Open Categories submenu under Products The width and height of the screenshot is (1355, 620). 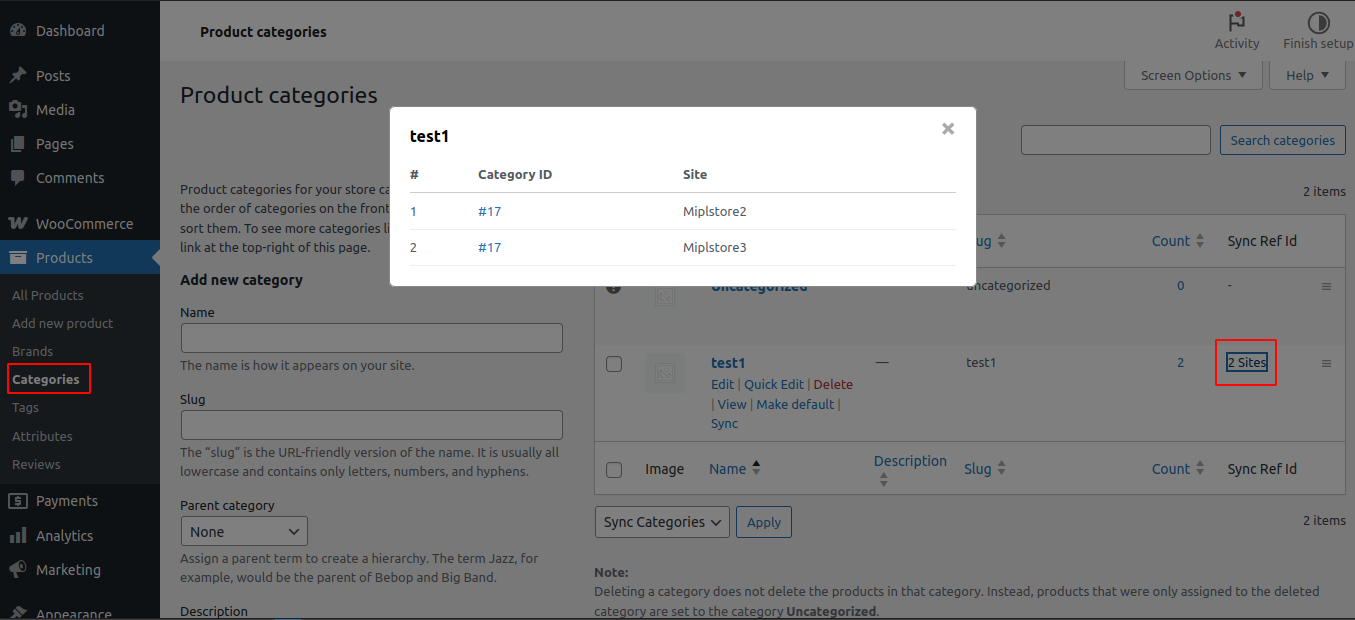(x=46, y=380)
